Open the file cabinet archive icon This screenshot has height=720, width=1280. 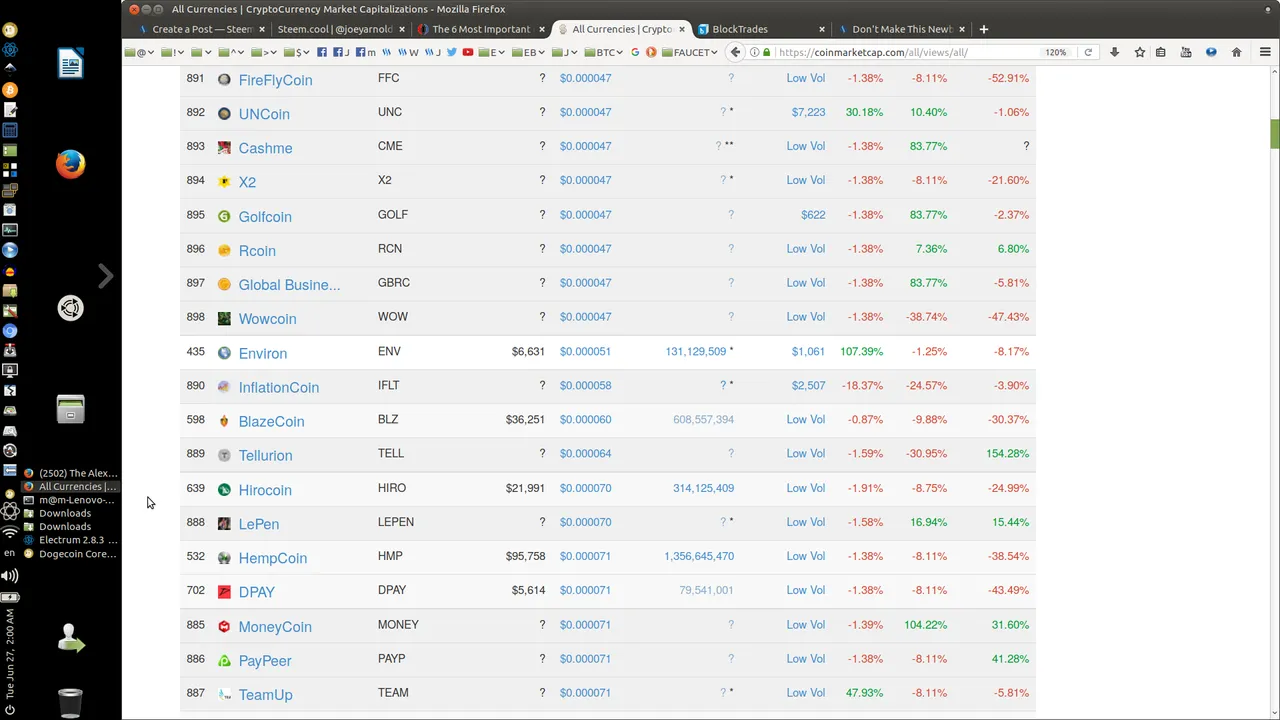(x=70, y=408)
